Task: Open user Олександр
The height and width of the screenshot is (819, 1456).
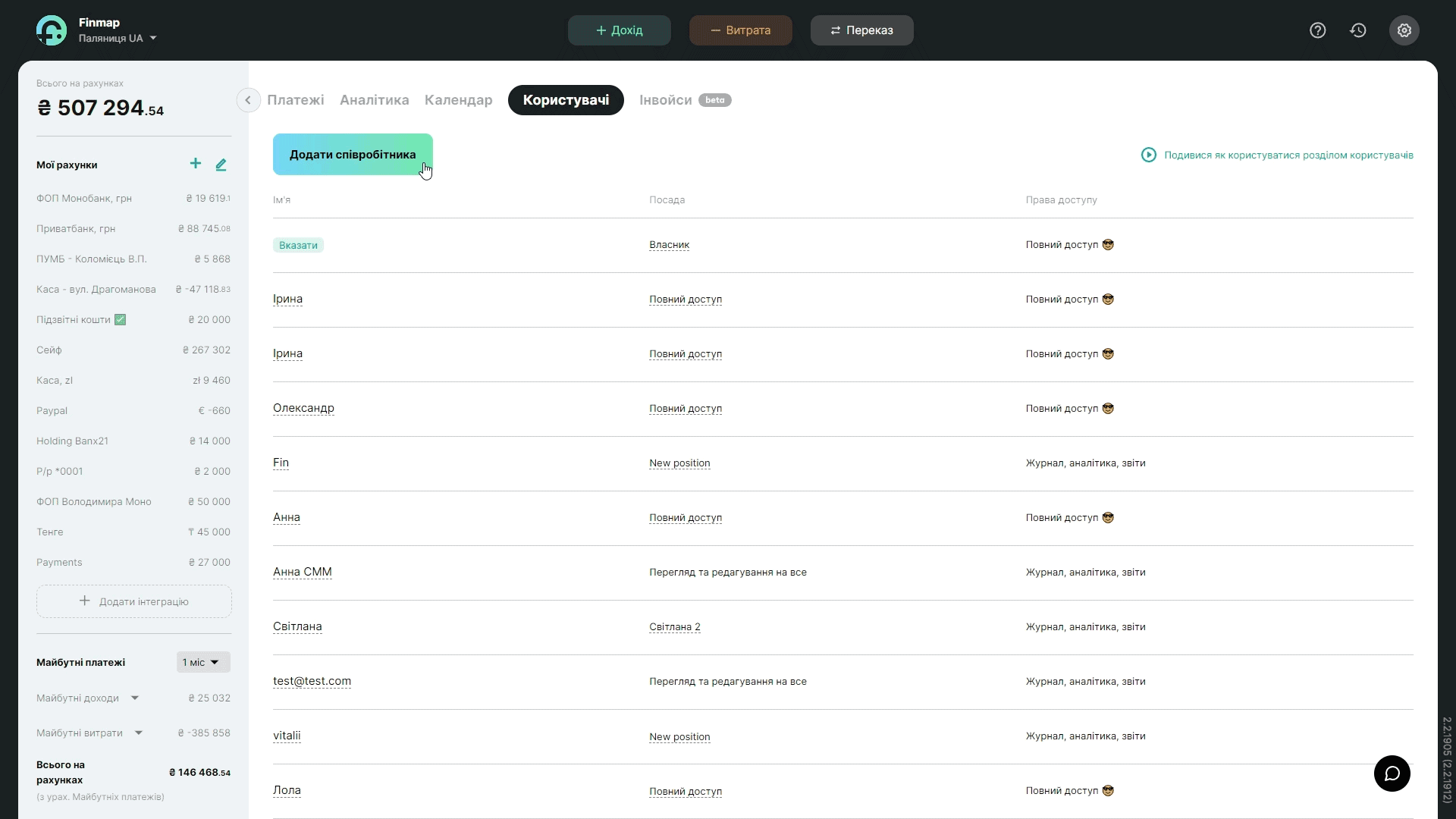Action: (303, 408)
